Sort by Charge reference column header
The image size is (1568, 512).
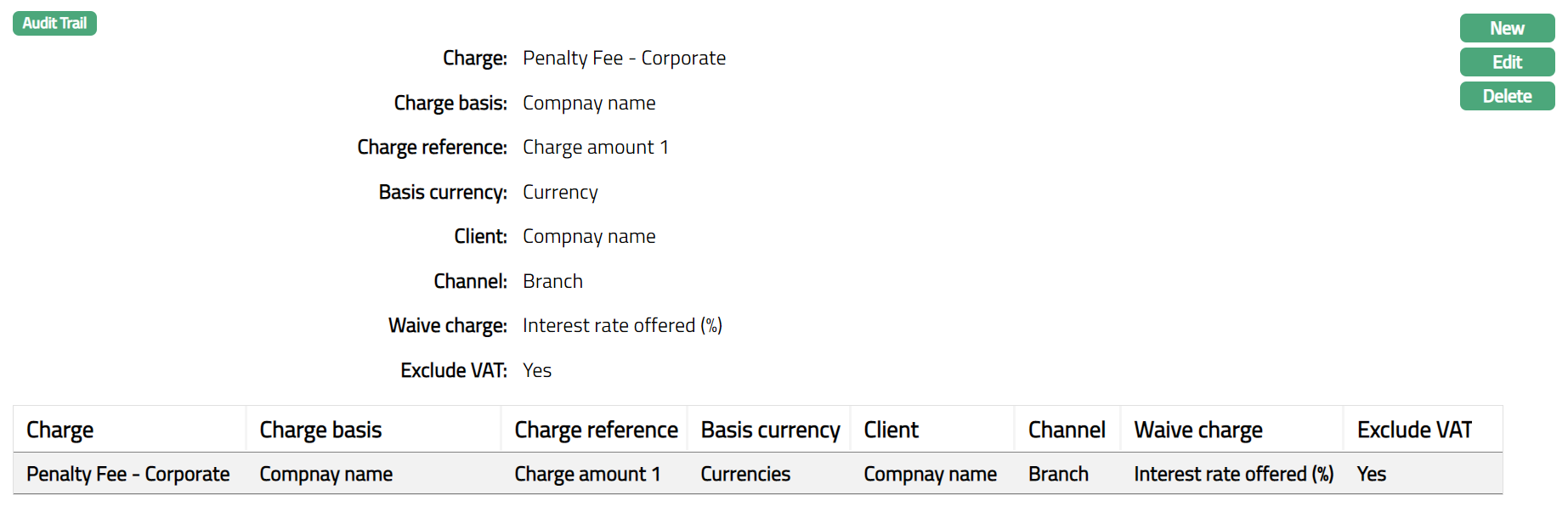click(596, 430)
